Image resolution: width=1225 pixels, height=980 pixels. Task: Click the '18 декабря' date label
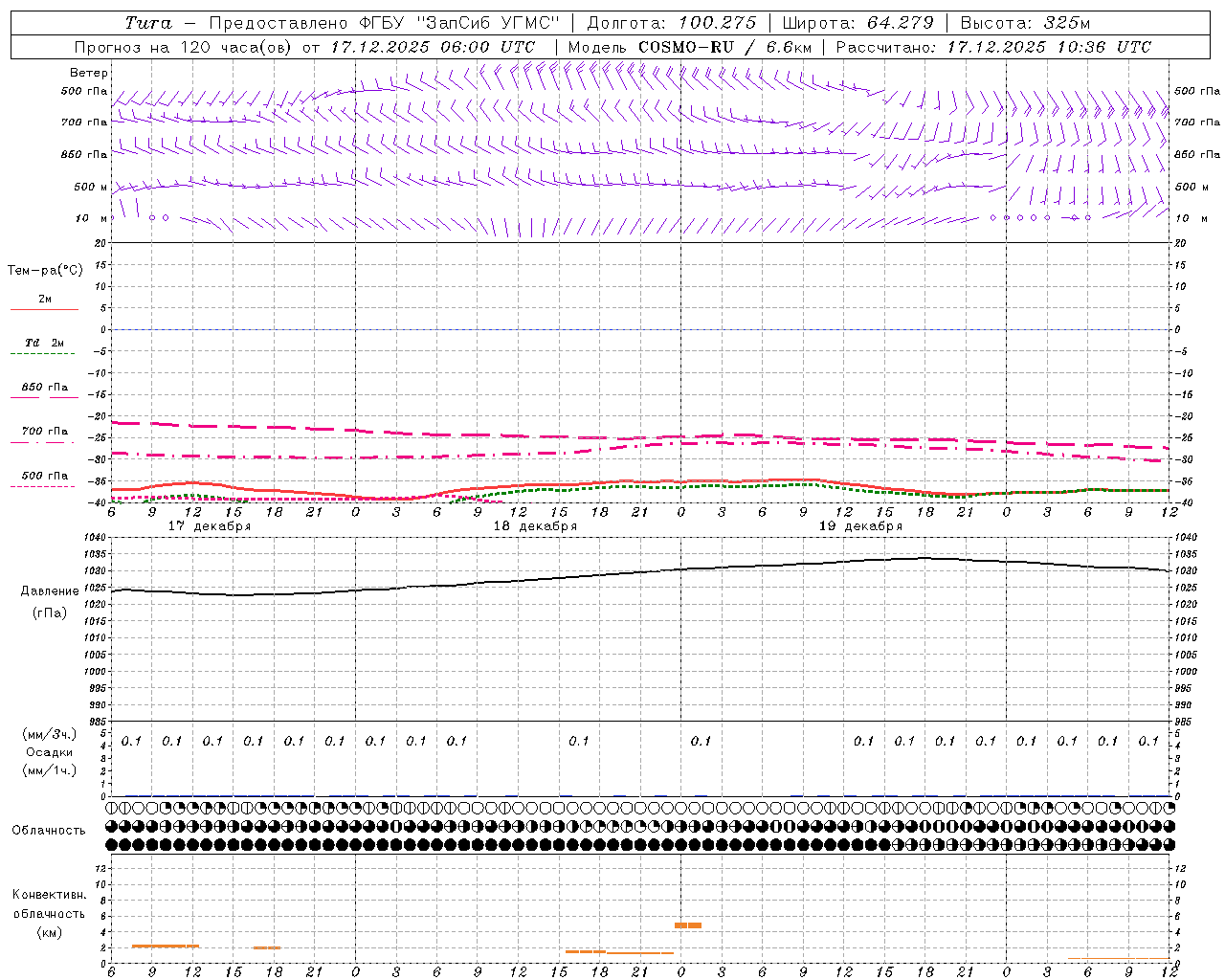[x=535, y=526]
